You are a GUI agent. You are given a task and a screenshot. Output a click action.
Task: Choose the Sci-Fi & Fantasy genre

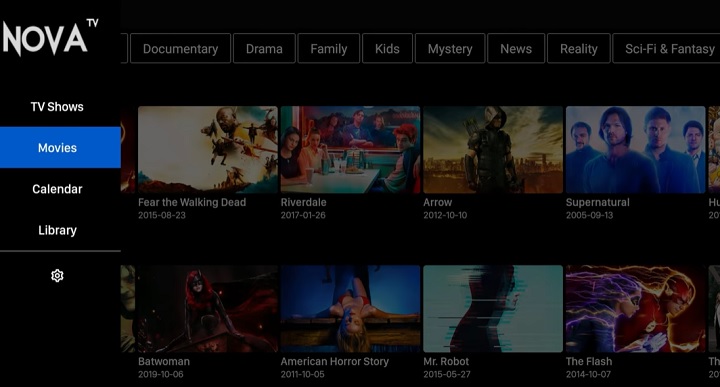(x=667, y=48)
